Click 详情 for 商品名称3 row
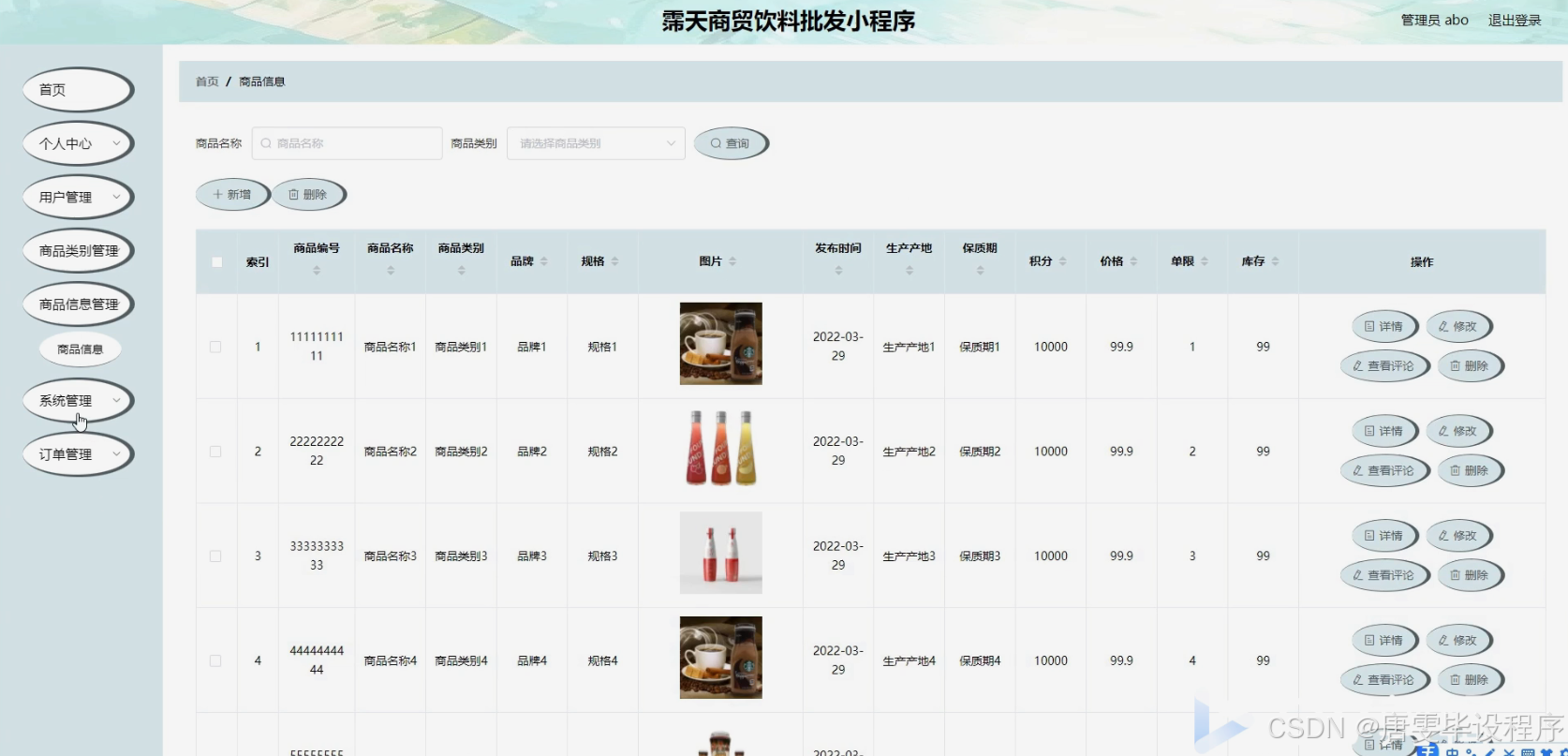 1383,536
